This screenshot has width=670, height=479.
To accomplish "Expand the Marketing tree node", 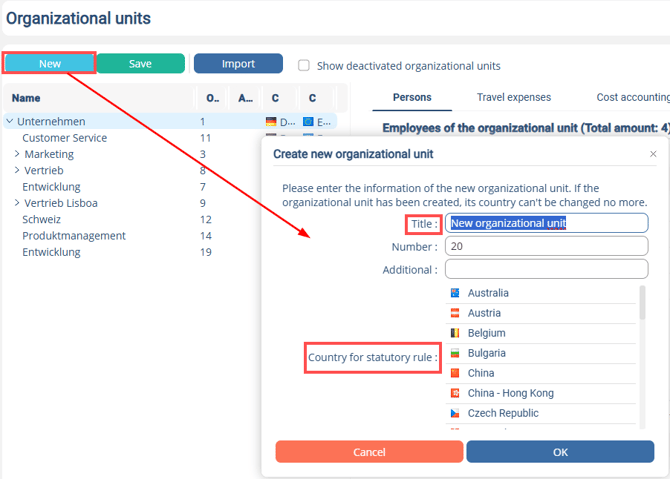I will pos(17,154).
